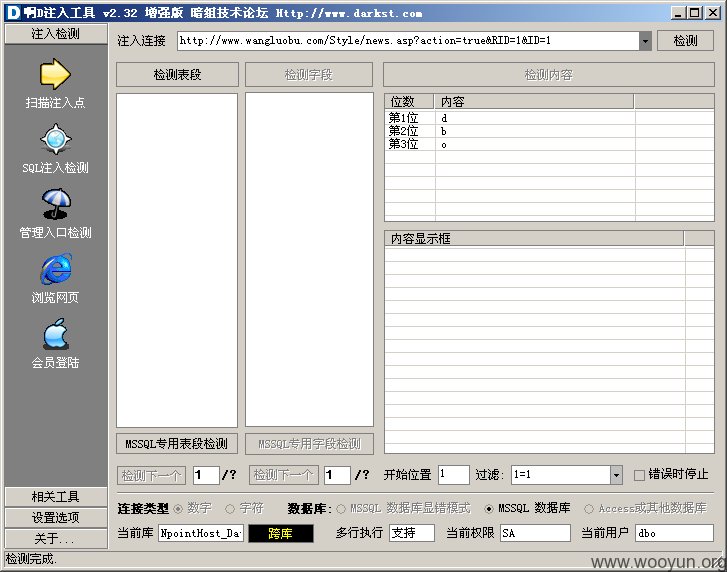Open the 关于... section
This screenshot has height=572, width=727.
pos(56,539)
